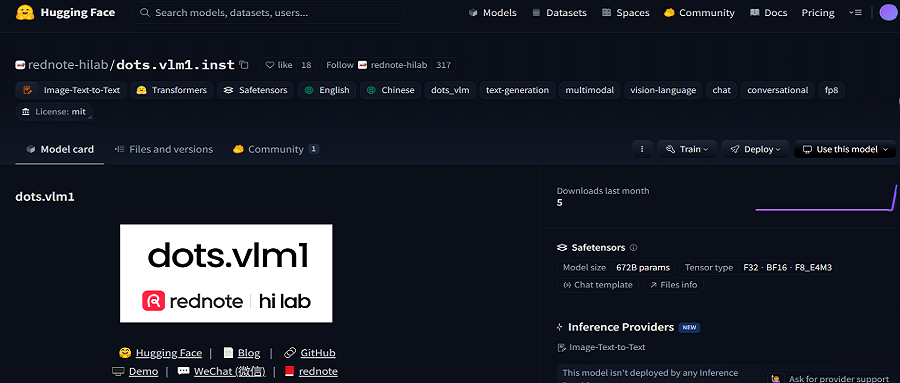Click the Hugging Face logo icon
The image size is (900, 383).
[x=25, y=12]
